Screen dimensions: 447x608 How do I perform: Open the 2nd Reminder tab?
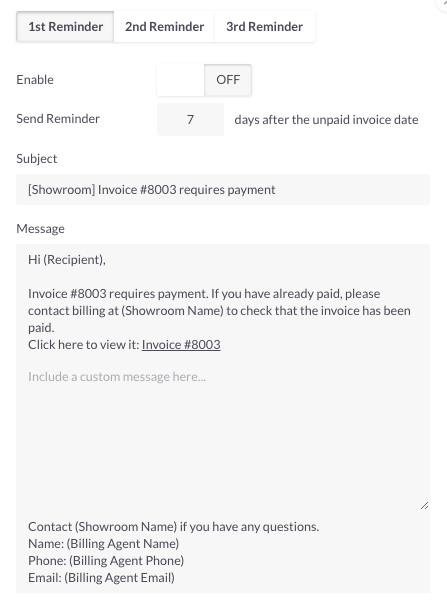pos(164,27)
